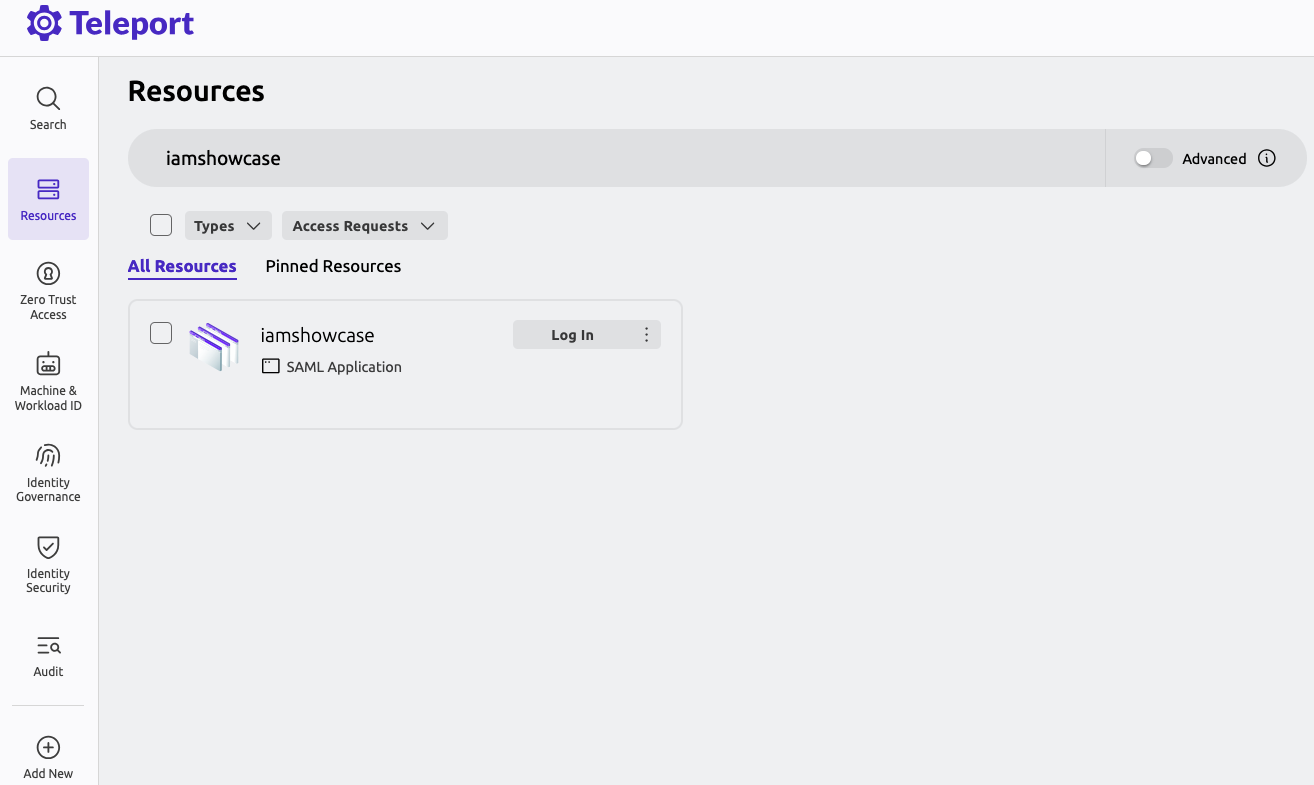Open Machine & Workload ID section

click(x=47, y=380)
